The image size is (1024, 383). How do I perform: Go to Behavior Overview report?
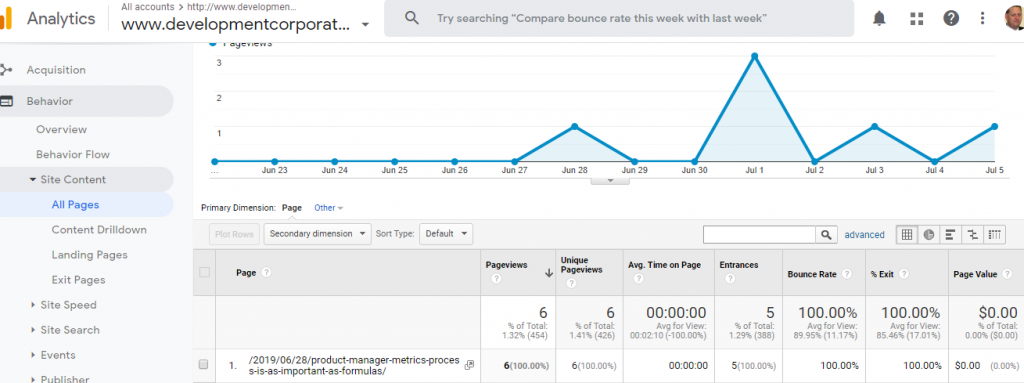pyautogui.click(x=61, y=129)
